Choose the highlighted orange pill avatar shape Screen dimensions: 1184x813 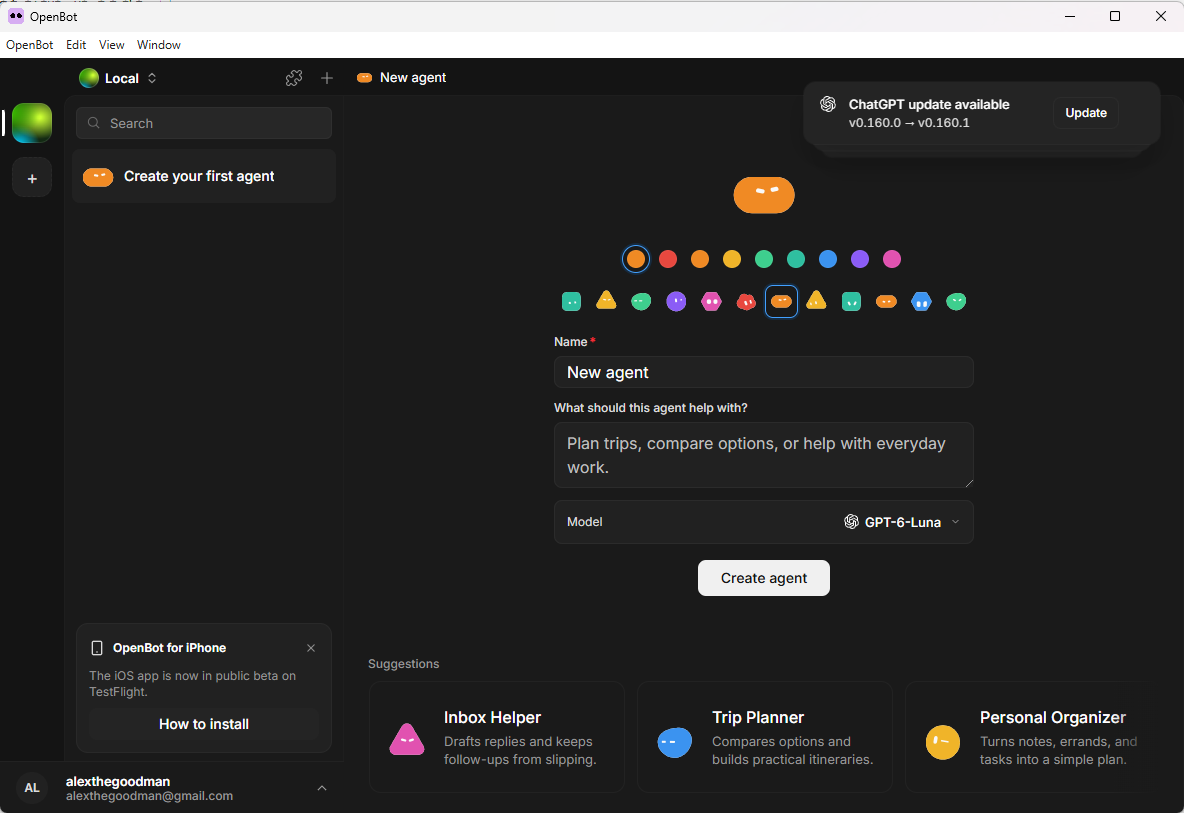pyautogui.click(x=781, y=302)
